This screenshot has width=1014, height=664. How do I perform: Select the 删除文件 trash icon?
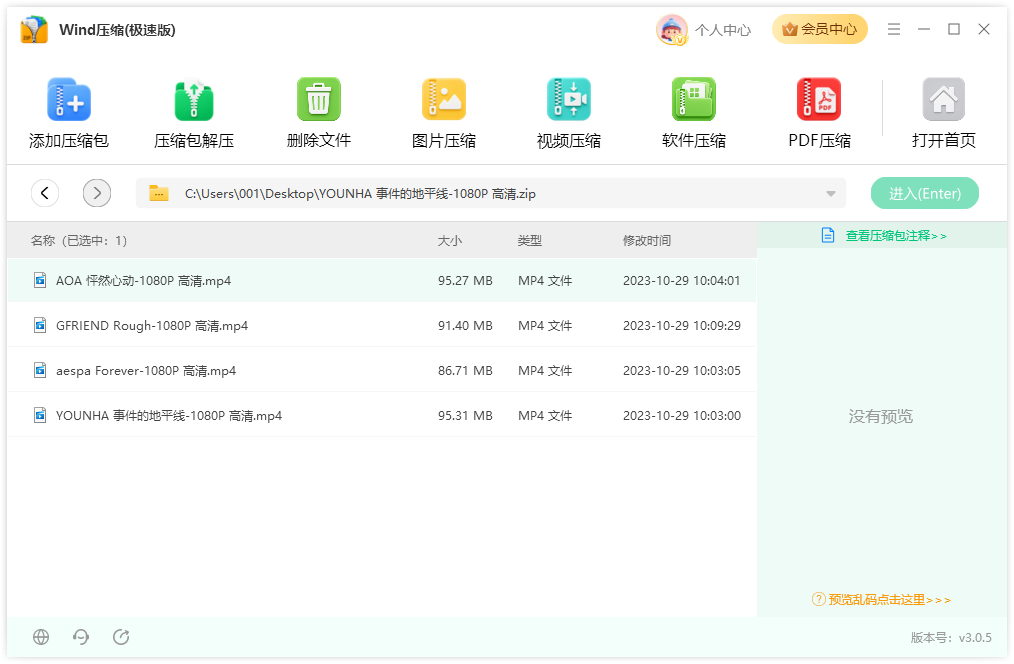click(x=319, y=100)
